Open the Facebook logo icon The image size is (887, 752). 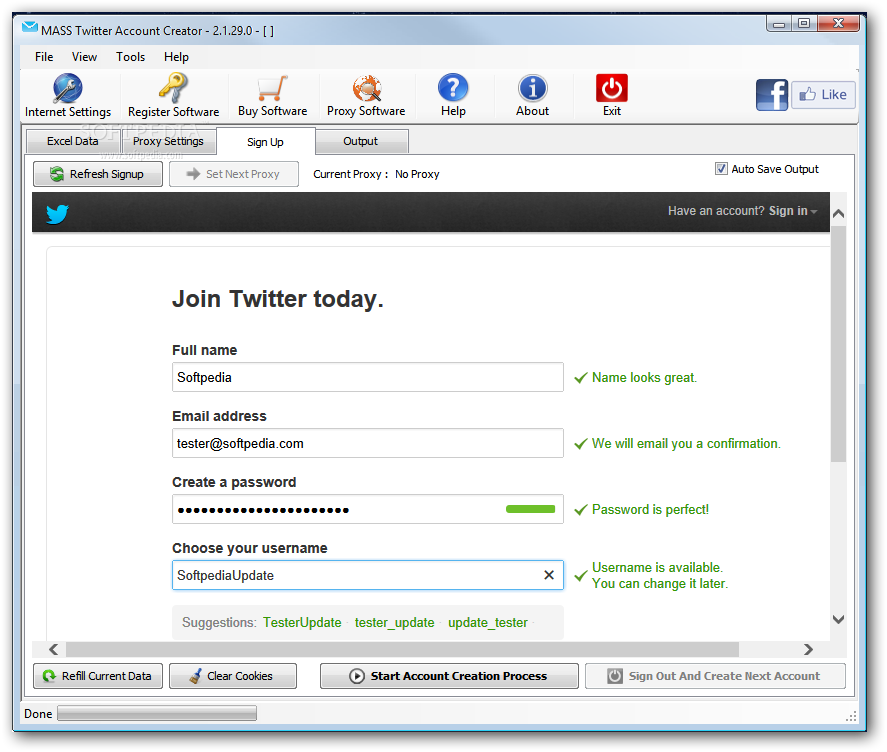click(772, 95)
